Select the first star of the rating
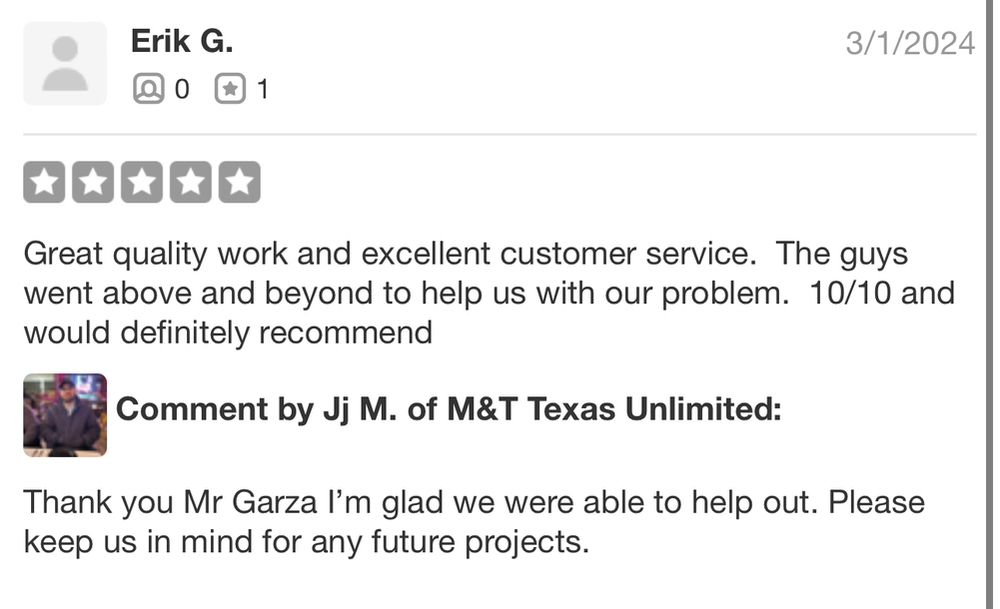This screenshot has height=609, width=1000. coord(44,181)
